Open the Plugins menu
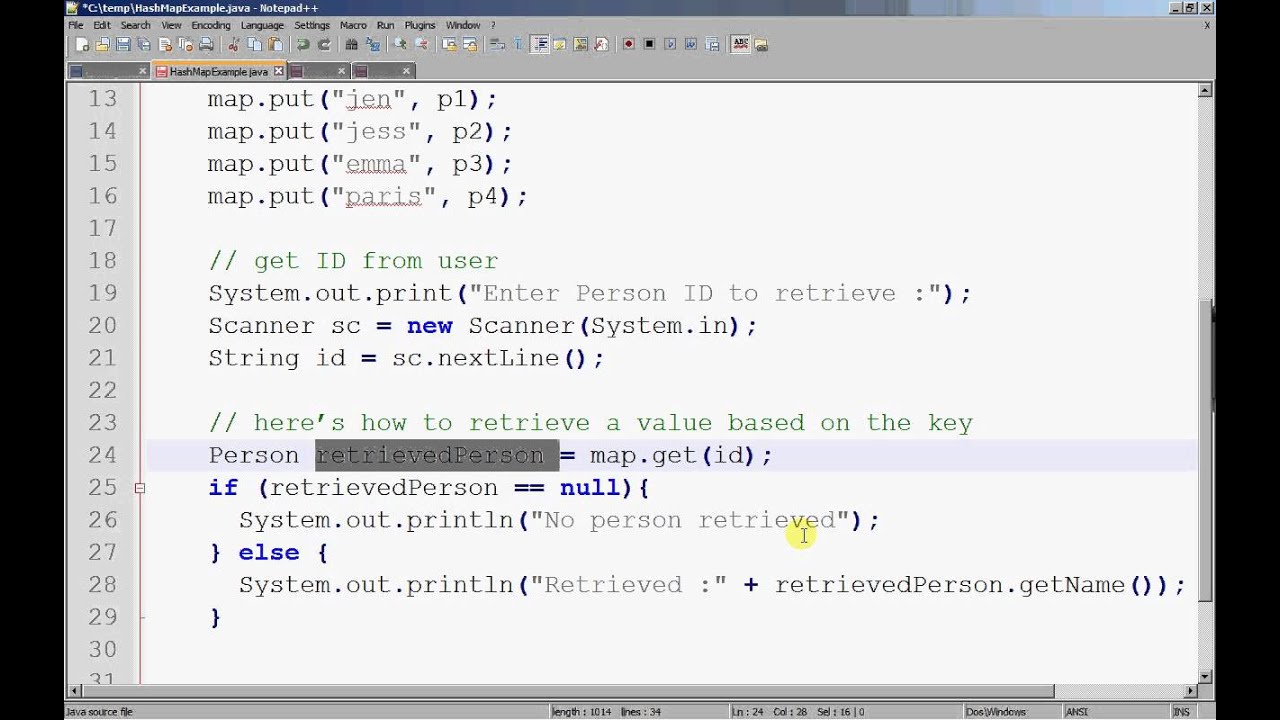 pos(420,25)
